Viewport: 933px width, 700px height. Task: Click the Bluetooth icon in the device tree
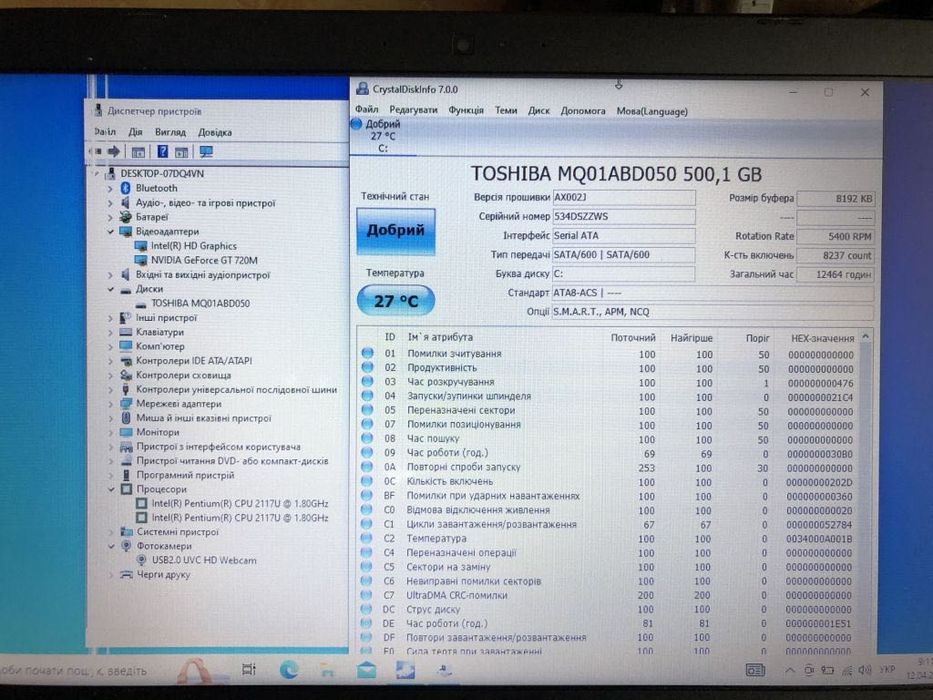[126, 188]
